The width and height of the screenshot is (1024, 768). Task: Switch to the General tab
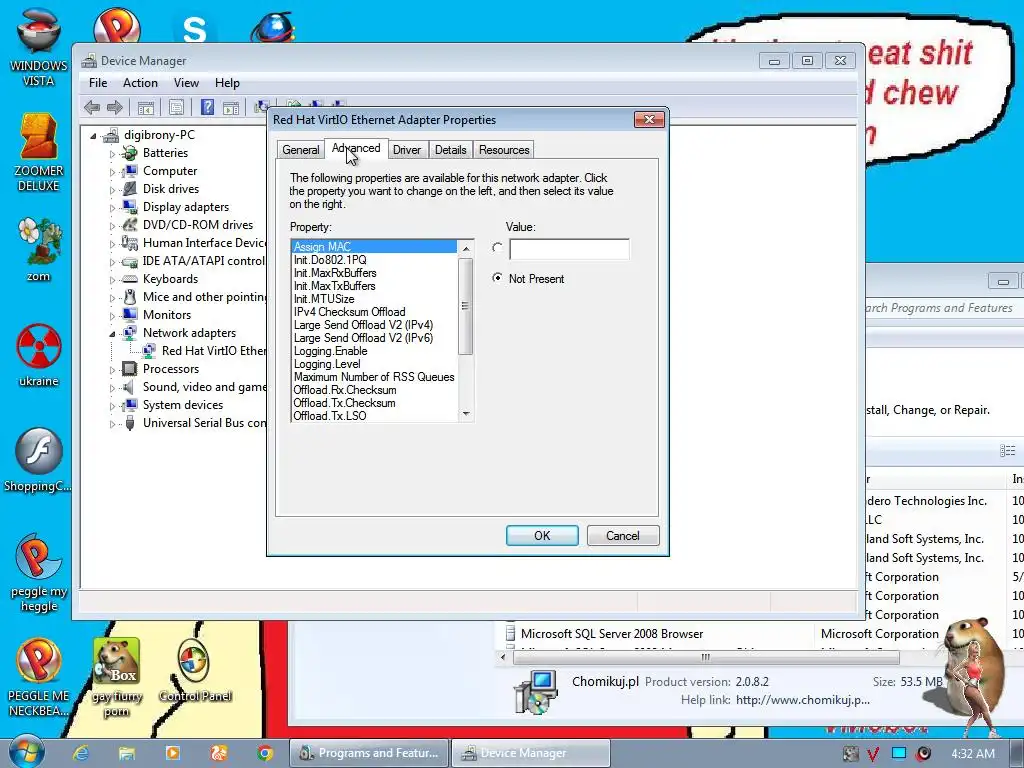click(300, 150)
